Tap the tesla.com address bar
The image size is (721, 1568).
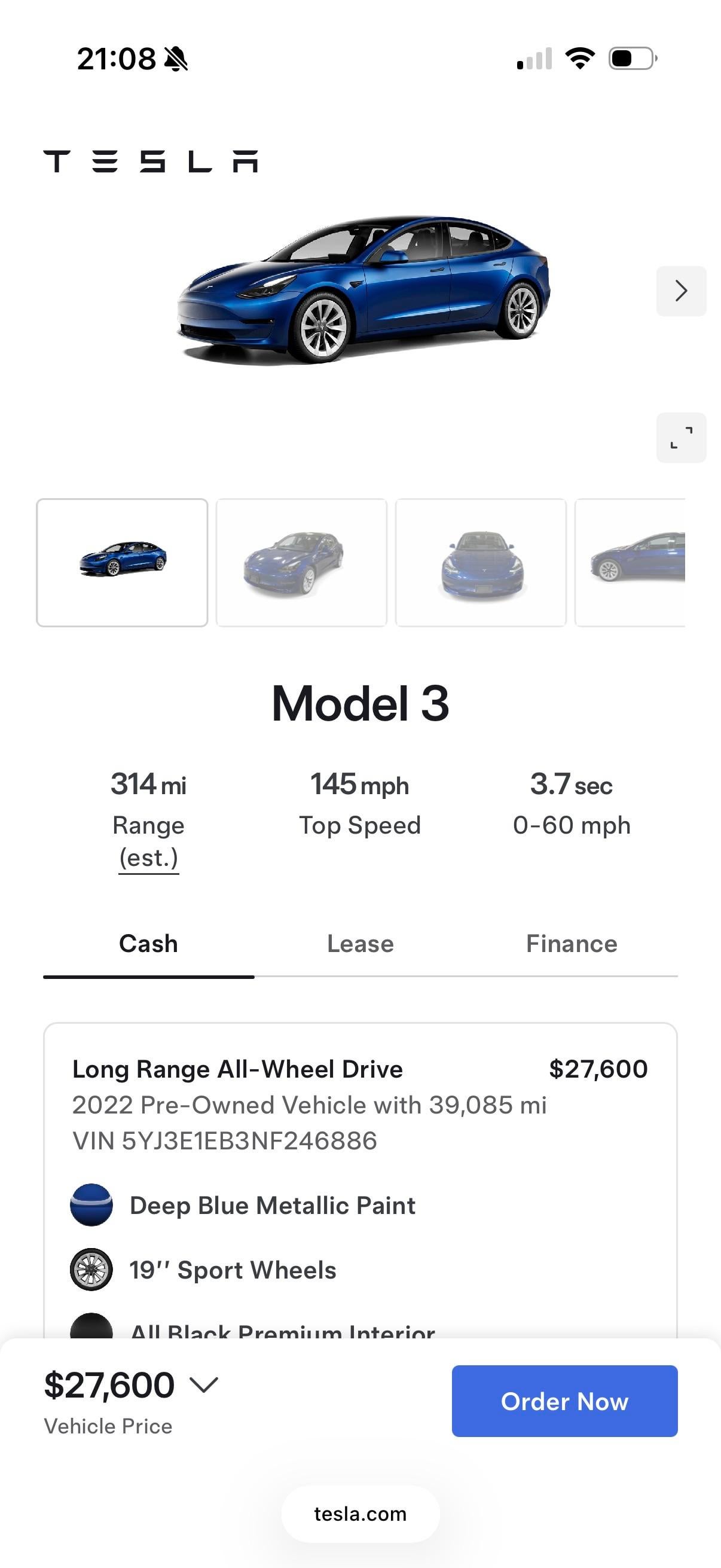(x=360, y=1514)
